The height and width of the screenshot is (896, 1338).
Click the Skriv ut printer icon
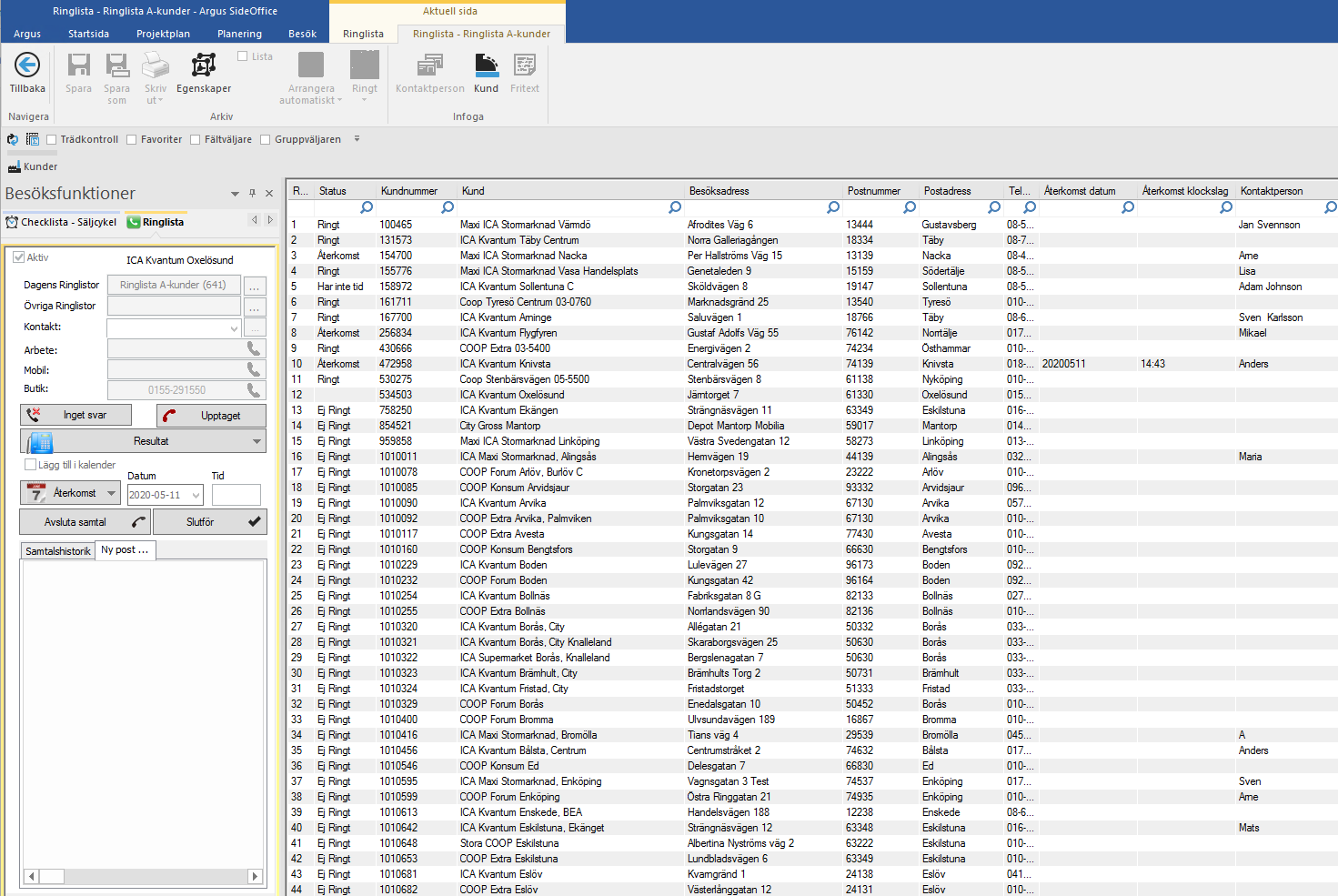click(x=156, y=65)
